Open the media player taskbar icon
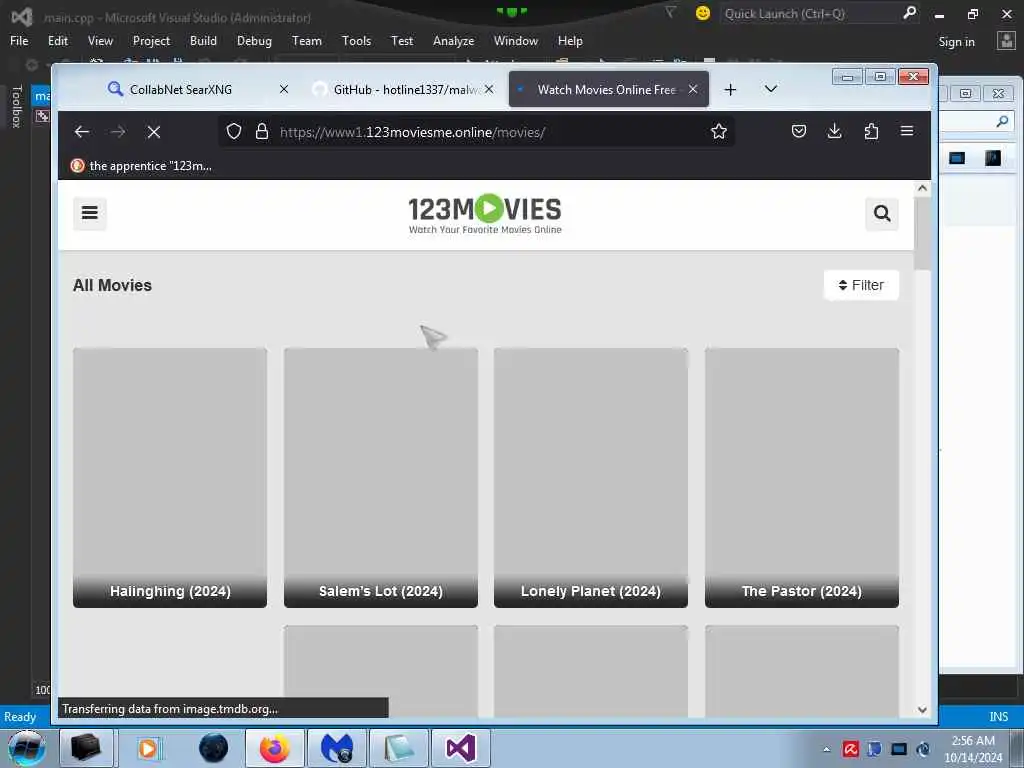The width and height of the screenshot is (1024, 768). click(x=148, y=748)
